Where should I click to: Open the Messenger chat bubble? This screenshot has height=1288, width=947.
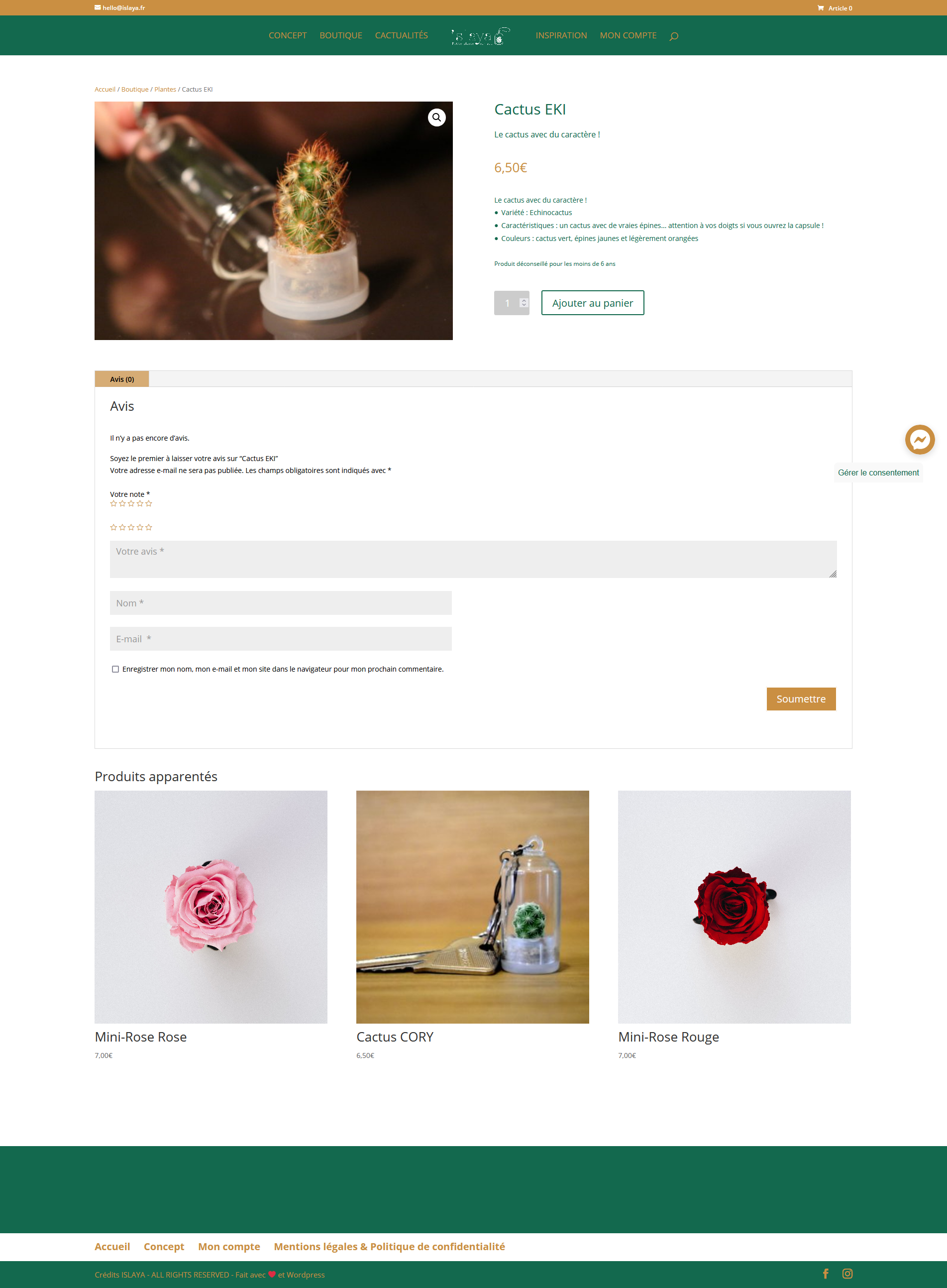[920, 439]
